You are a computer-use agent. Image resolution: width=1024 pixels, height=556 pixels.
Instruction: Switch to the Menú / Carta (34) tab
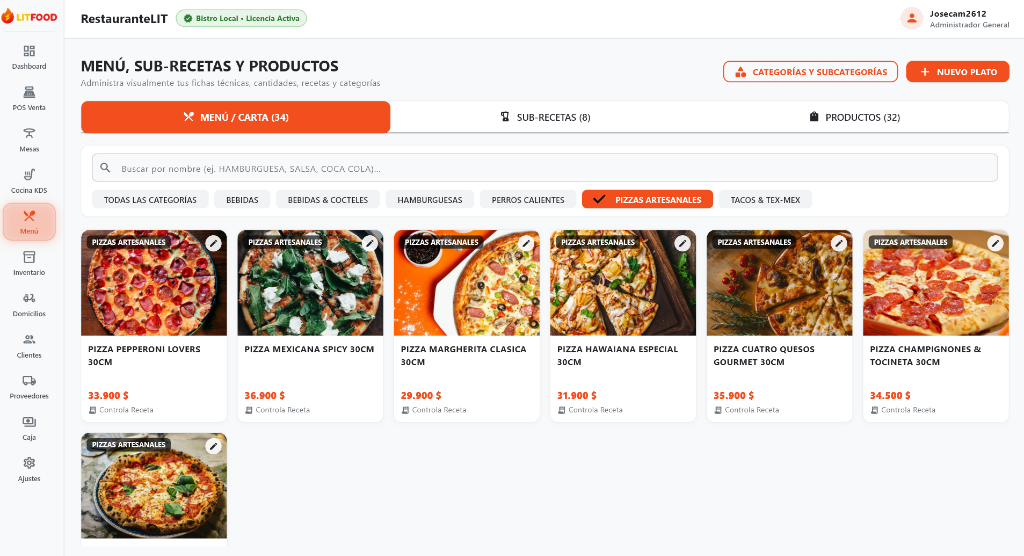[236, 117]
